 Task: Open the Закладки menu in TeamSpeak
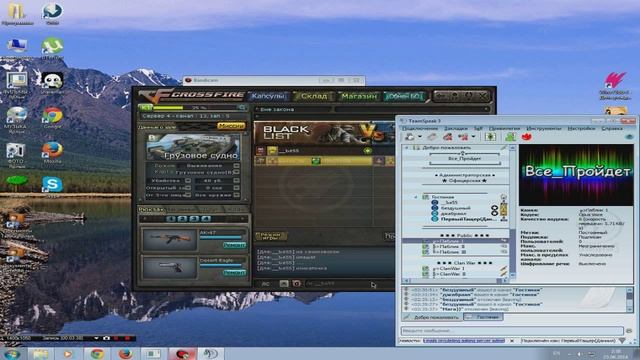click(456, 128)
